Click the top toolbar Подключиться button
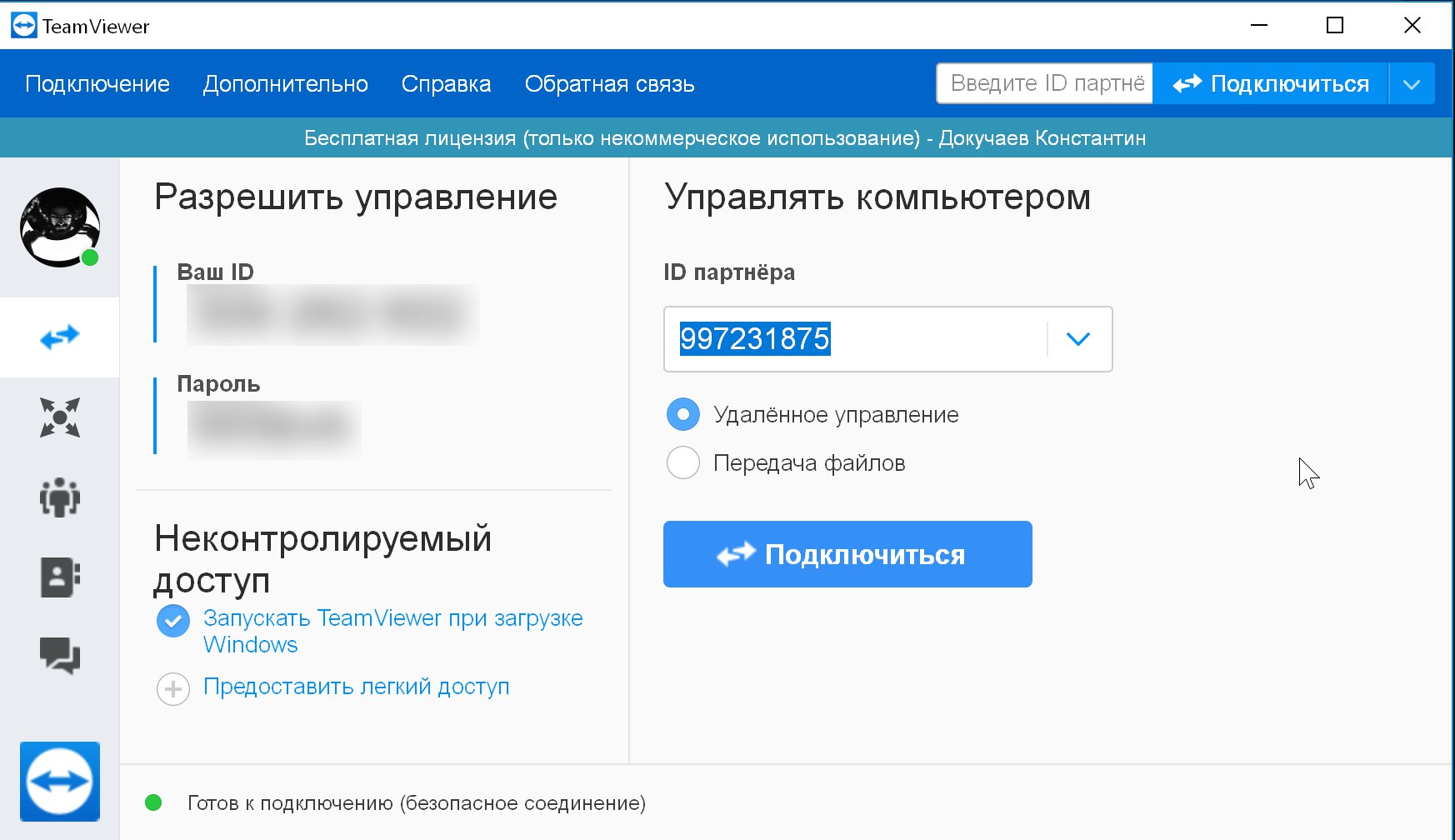The width and height of the screenshot is (1455, 840). 1271,83
